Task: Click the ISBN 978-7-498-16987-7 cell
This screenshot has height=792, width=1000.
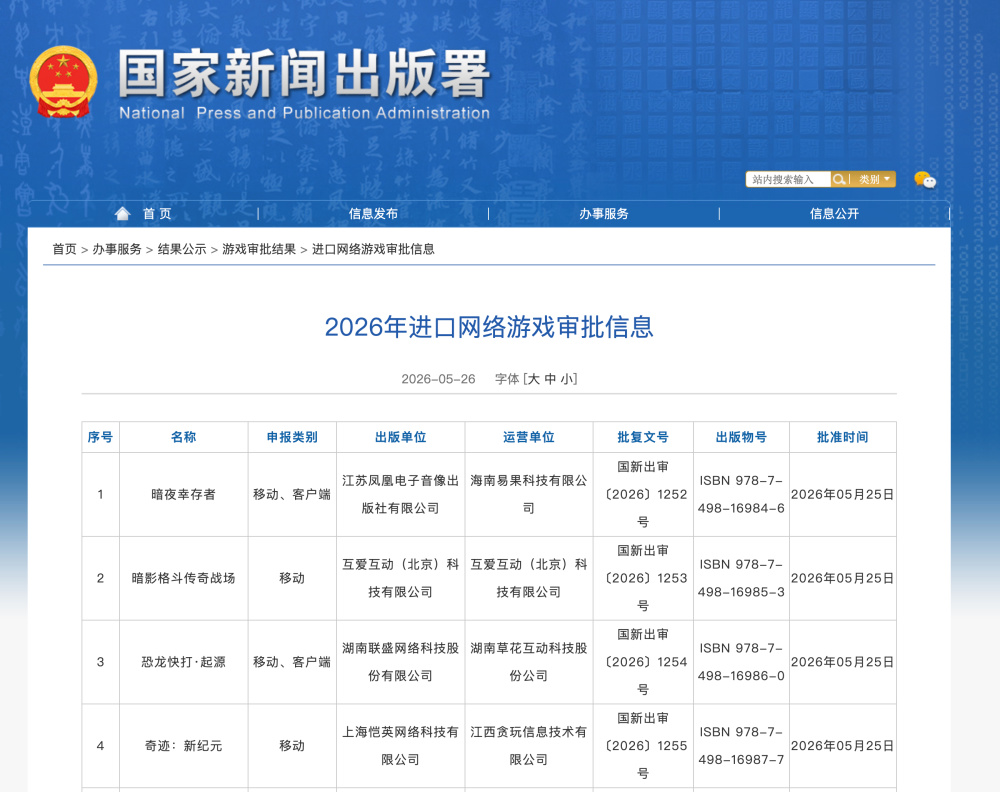Action: click(x=741, y=745)
